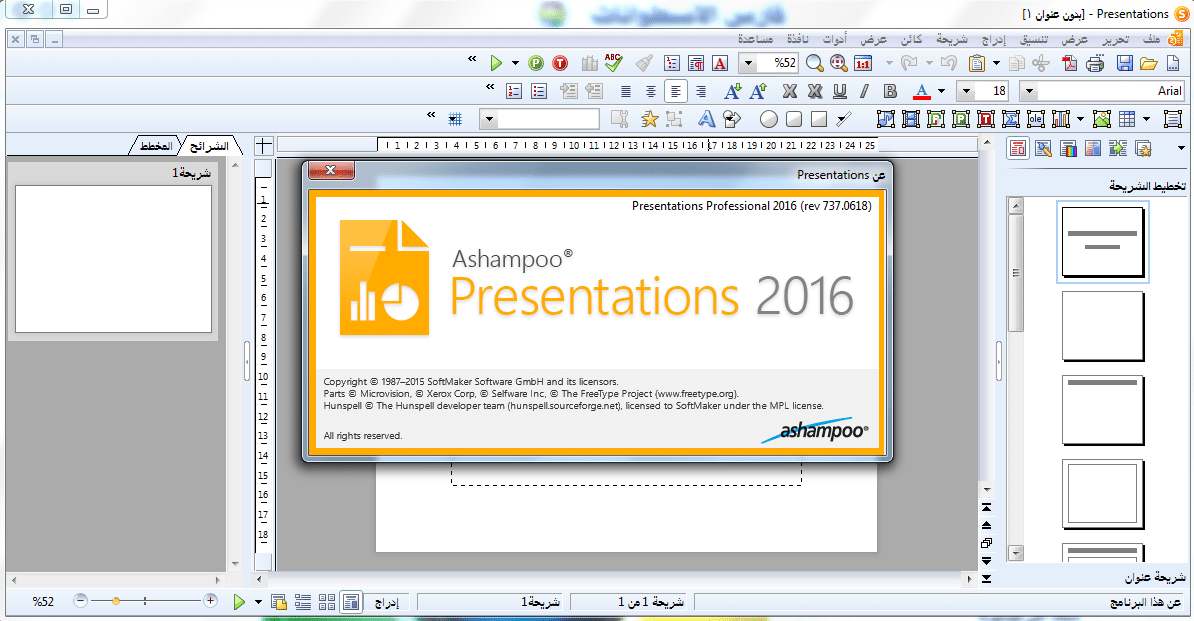Draw an ellipse shape
The image size is (1194, 621).
(769, 119)
